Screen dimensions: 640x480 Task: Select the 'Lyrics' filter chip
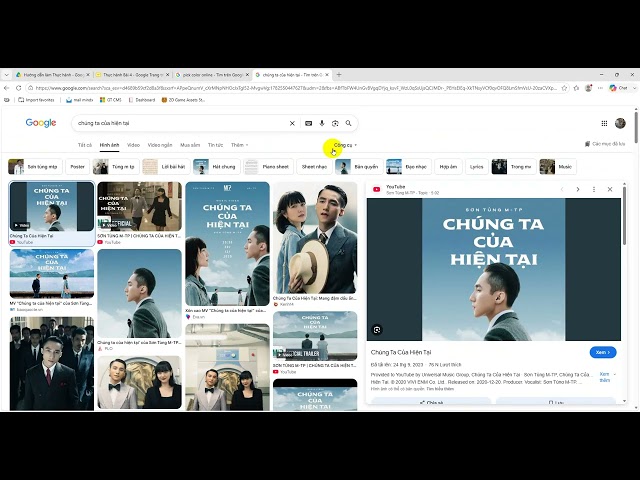pos(476,167)
